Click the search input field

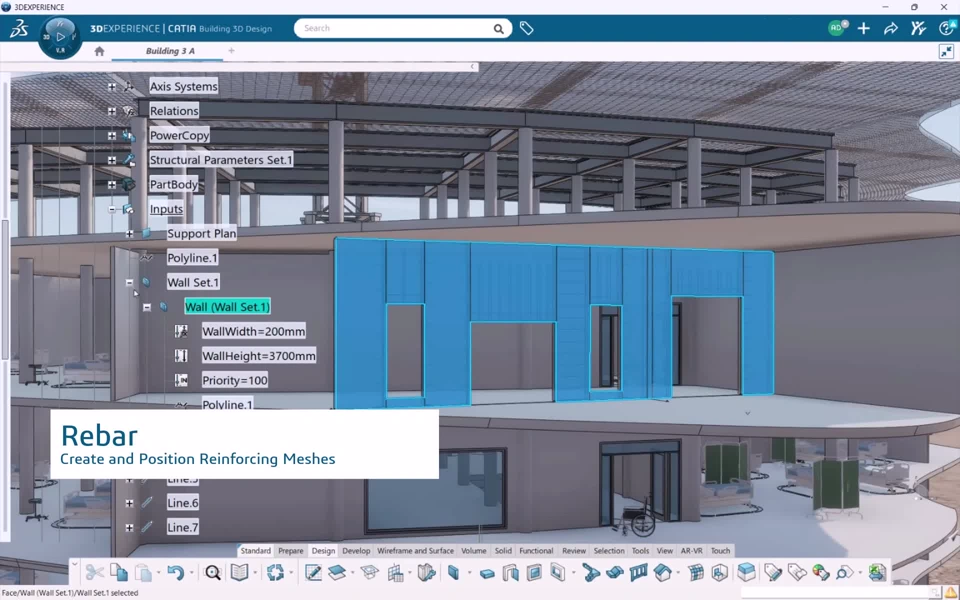pos(402,28)
